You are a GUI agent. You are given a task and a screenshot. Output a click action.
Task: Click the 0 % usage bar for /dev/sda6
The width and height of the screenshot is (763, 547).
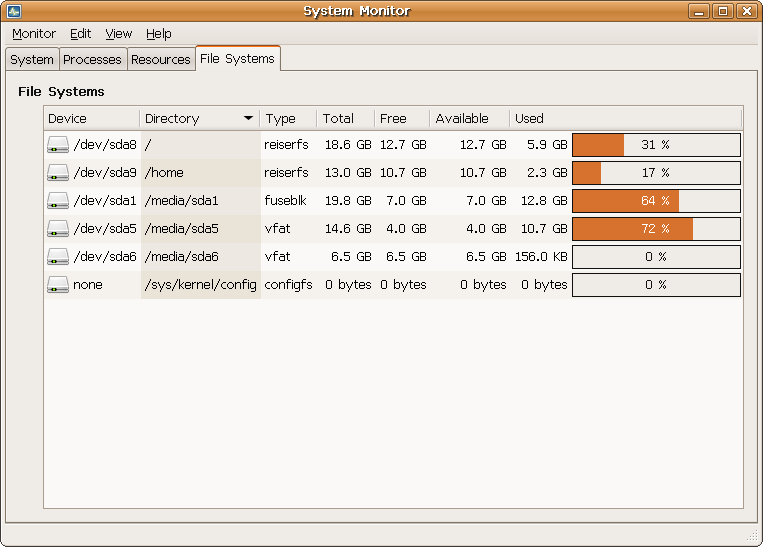pos(656,257)
